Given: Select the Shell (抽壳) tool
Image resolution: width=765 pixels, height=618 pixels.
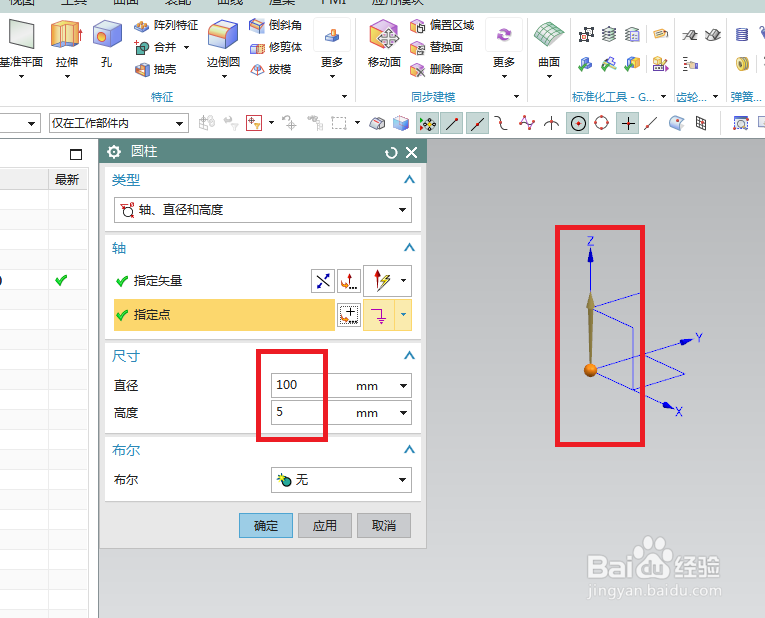Looking at the screenshot, I should (x=156, y=69).
